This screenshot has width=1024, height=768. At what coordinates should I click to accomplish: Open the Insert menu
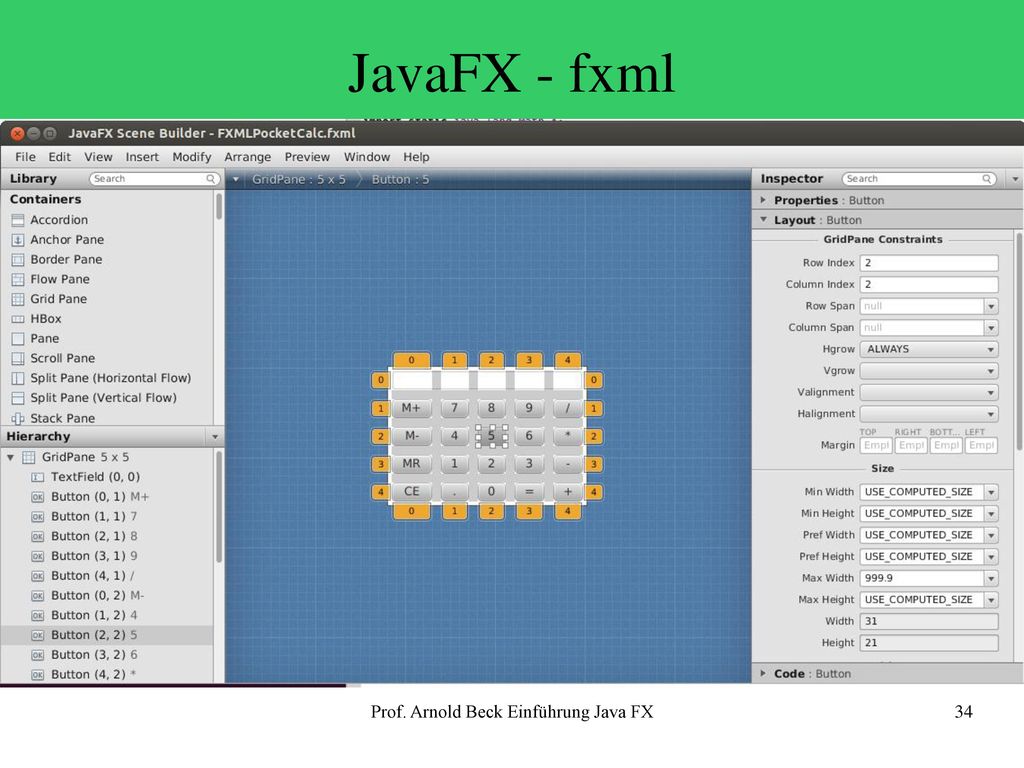pyautogui.click(x=142, y=157)
